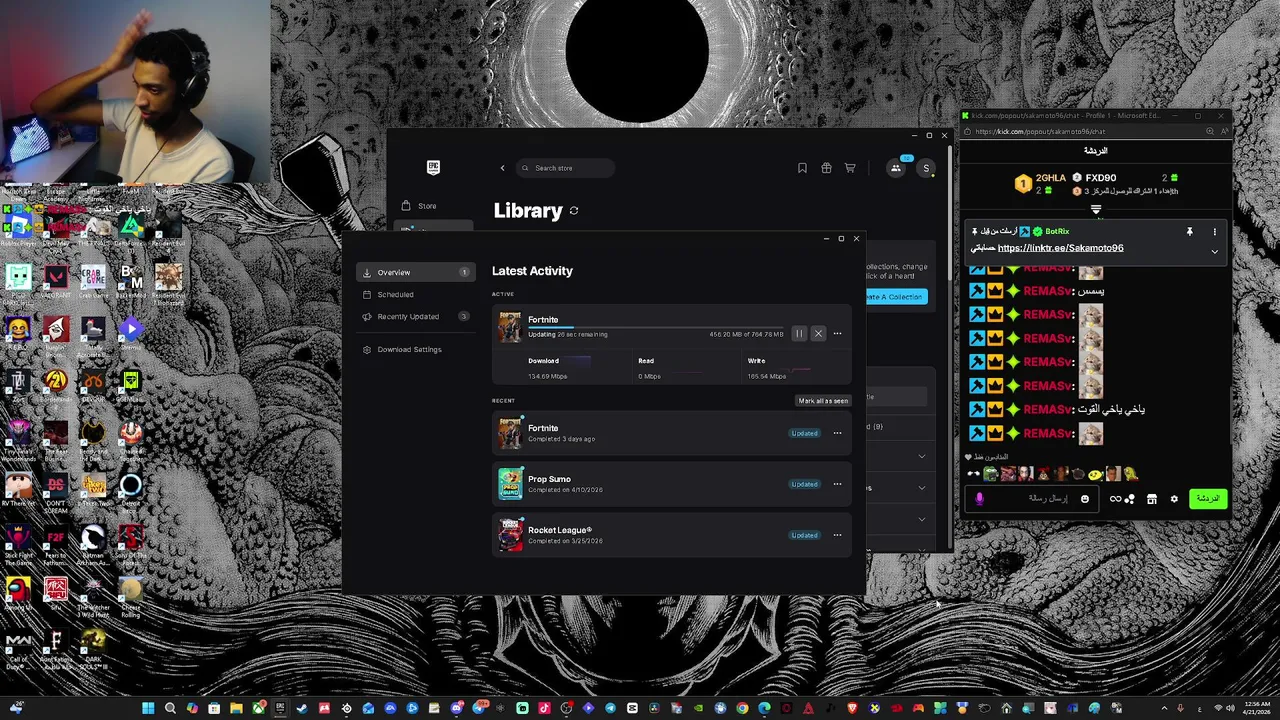Open the taskbar search
This screenshot has width=1280, height=720.
point(170,709)
